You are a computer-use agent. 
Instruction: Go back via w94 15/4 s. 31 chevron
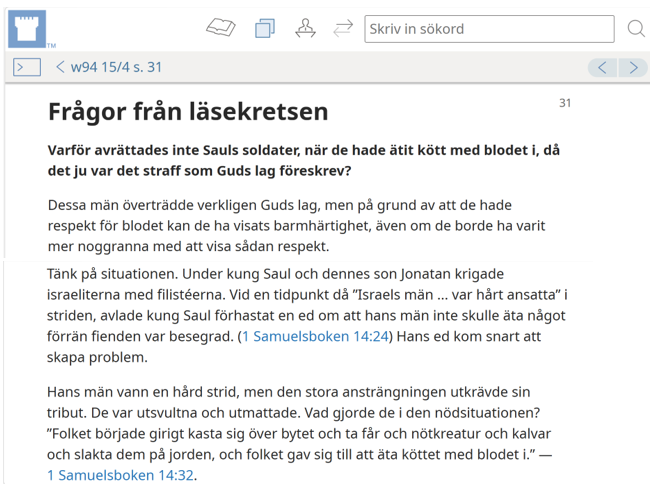pyautogui.click(x=60, y=67)
